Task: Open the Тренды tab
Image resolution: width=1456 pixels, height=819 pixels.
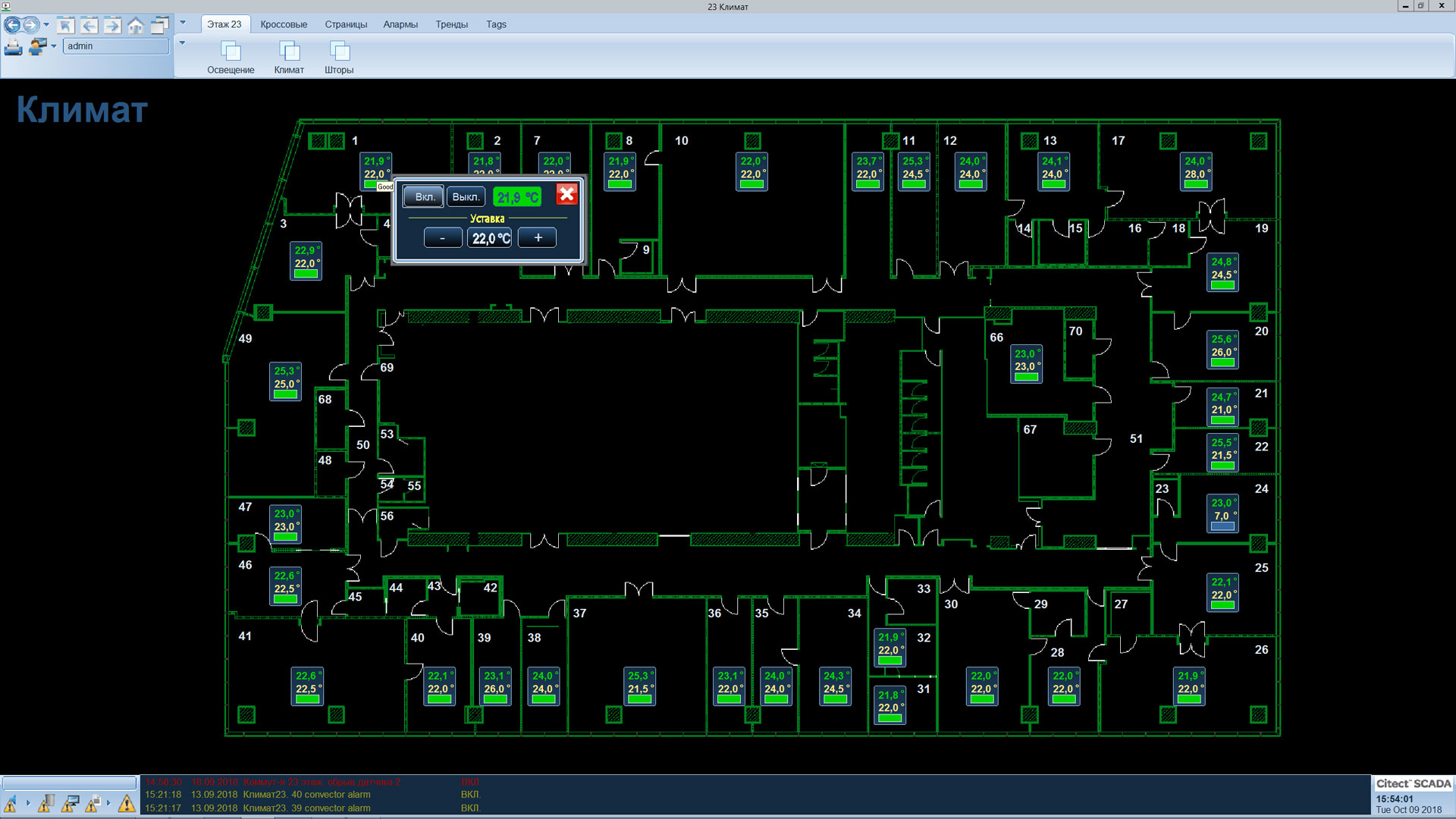Action: (x=451, y=24)
